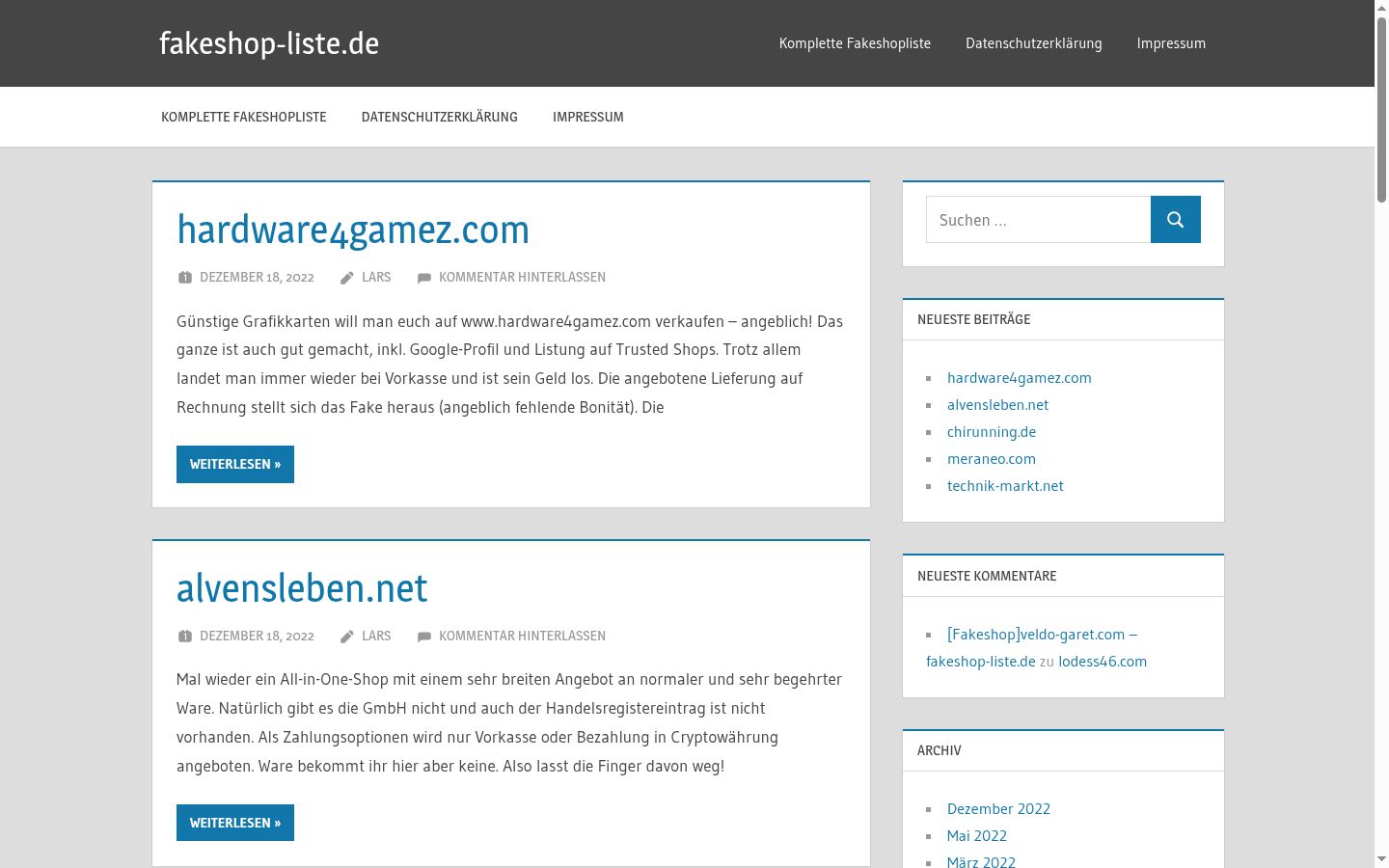
Task: Select DATENSCHUTZERKLÄRUNG in secondary navigation bar
Action: 440,117
